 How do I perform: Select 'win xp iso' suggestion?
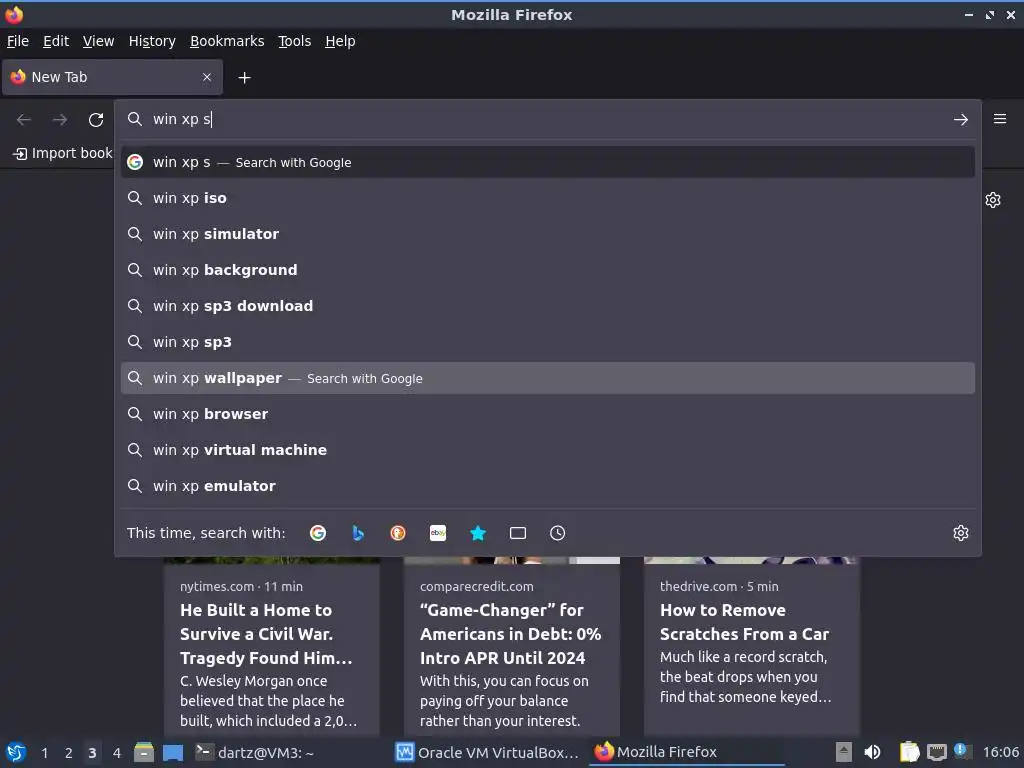tap(548, 198)
